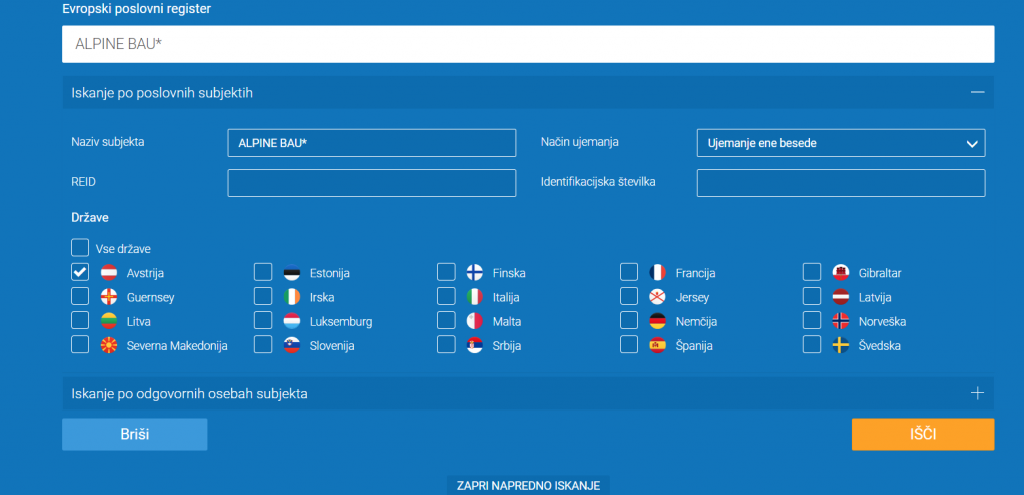
Task: Click the Slovenia flag icon
Action: 292,345
